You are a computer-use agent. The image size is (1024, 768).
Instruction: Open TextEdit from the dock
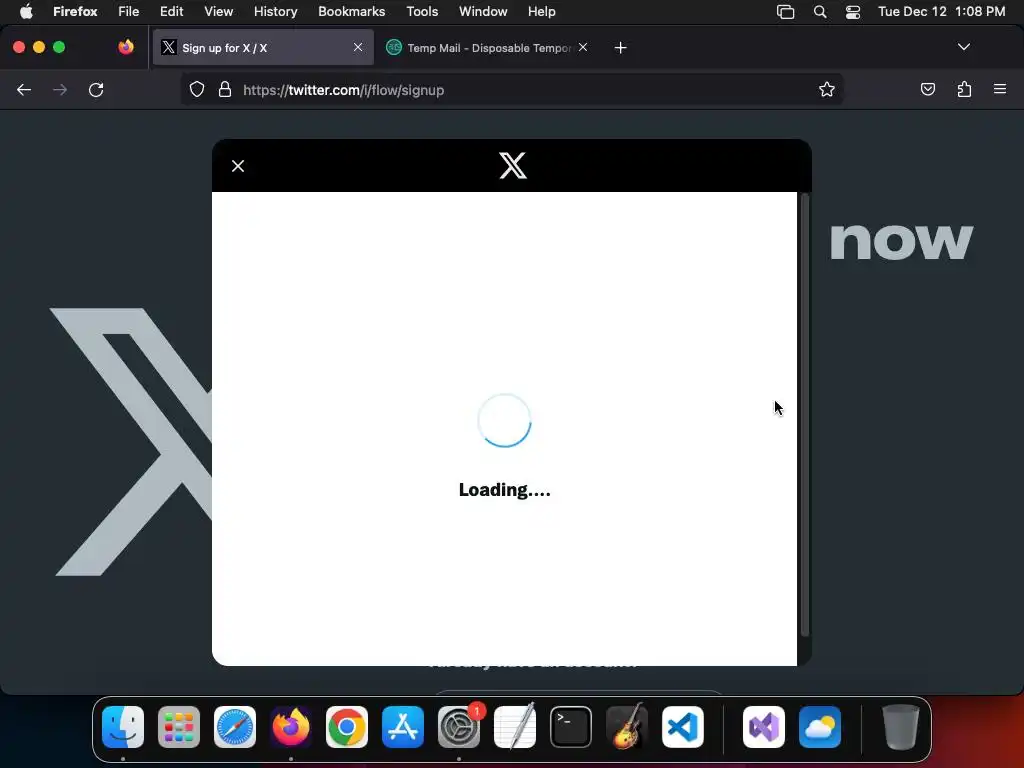[x=515, y=726]
